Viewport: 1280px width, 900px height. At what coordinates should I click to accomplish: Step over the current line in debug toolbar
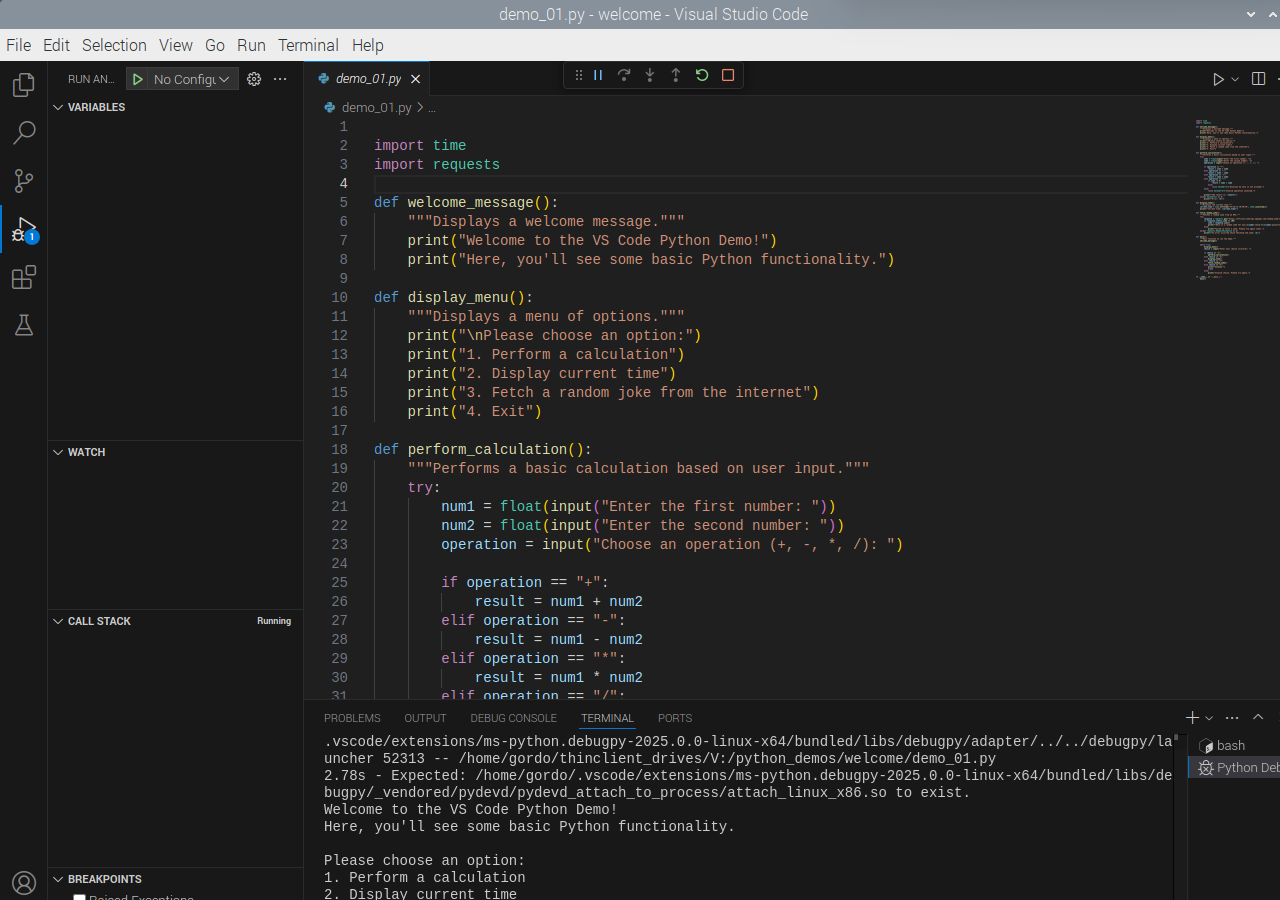(x=624, y=75)
